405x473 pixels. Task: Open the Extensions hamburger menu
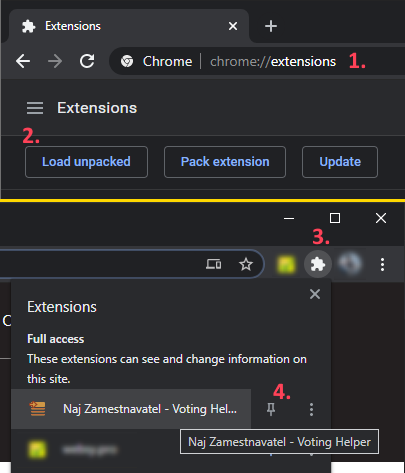(x=35, y=108)
